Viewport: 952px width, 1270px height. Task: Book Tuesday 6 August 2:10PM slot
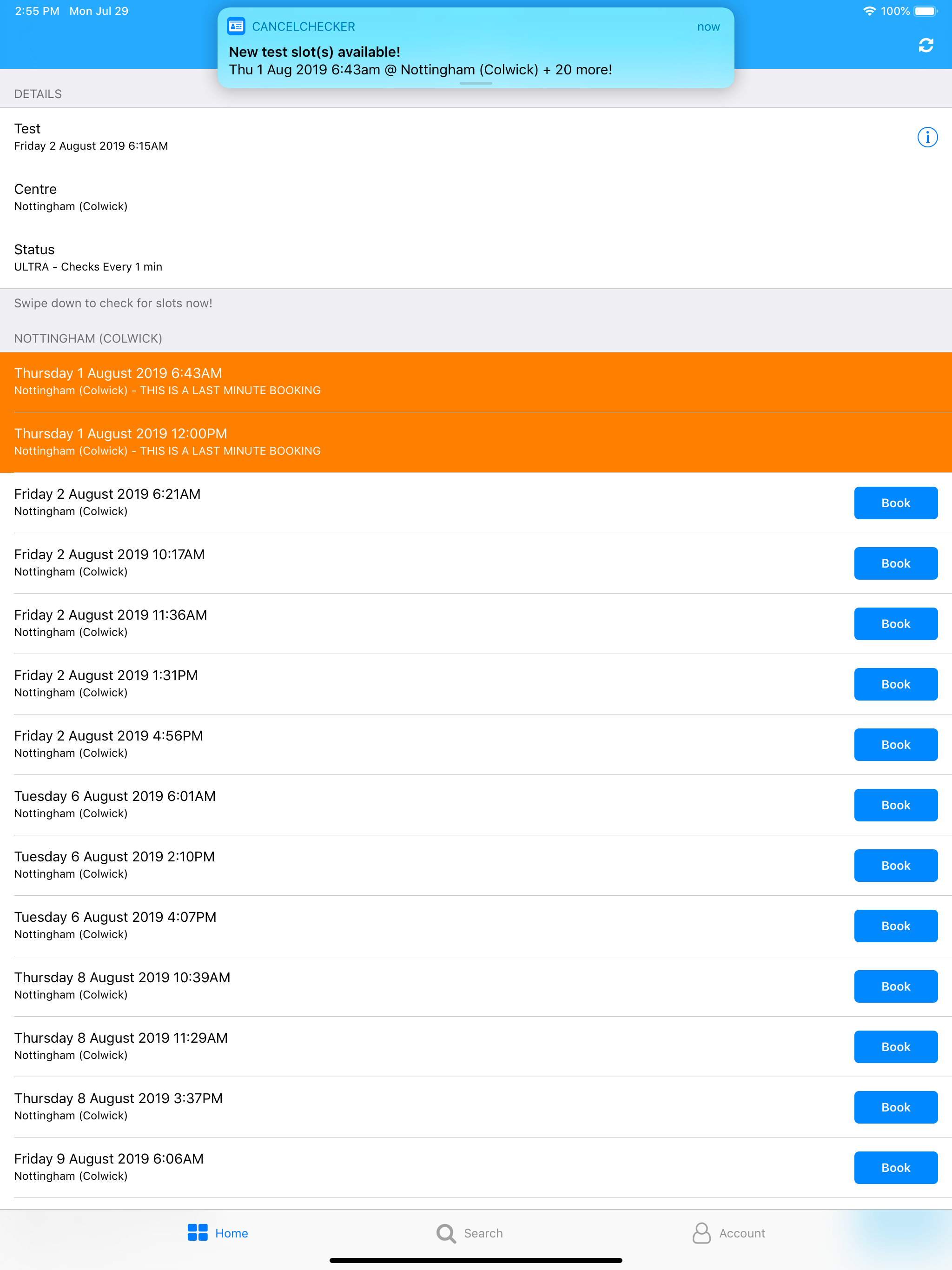point(896,865)
